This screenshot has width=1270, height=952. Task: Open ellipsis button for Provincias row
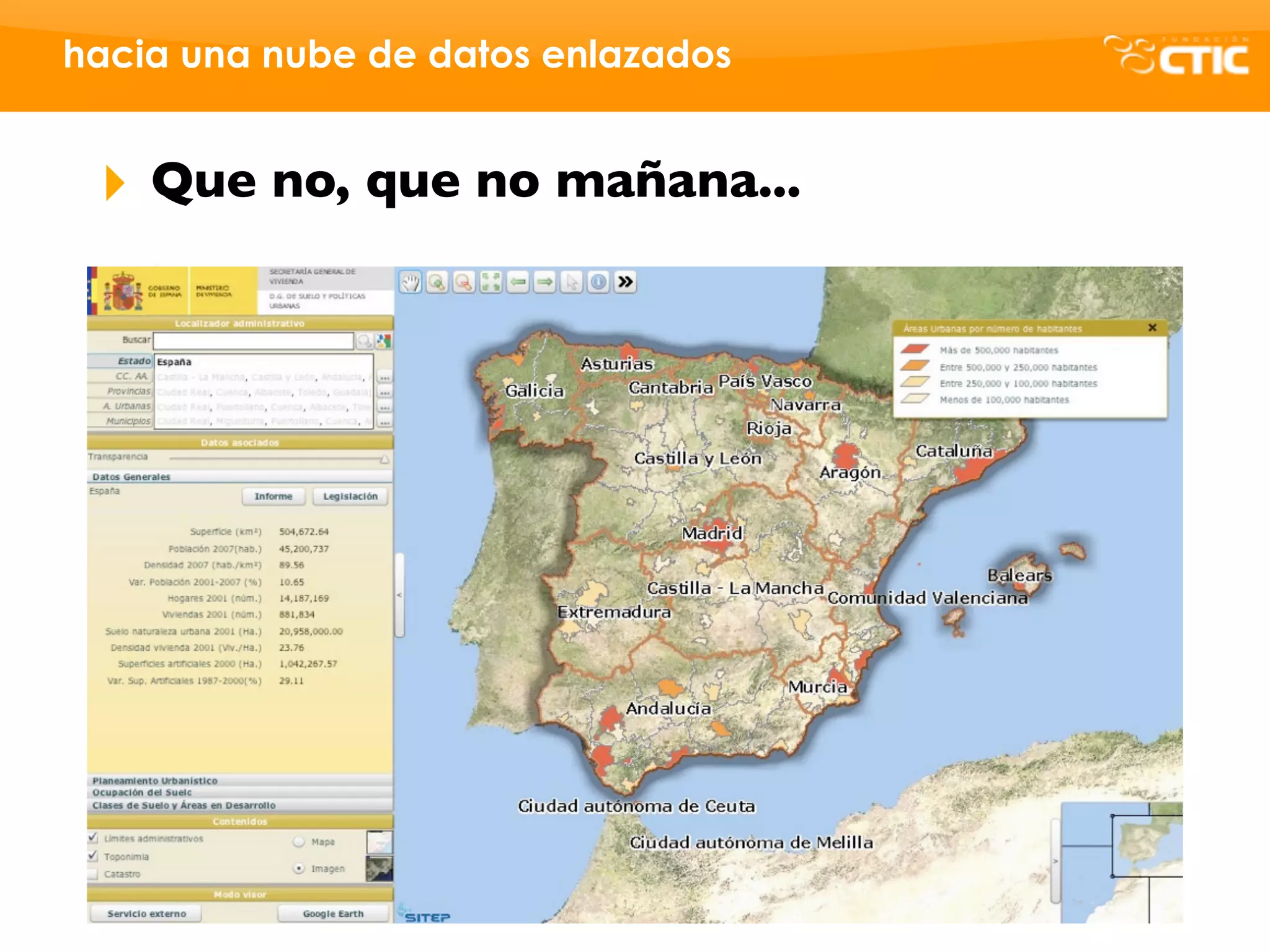(x=384, y=392)
